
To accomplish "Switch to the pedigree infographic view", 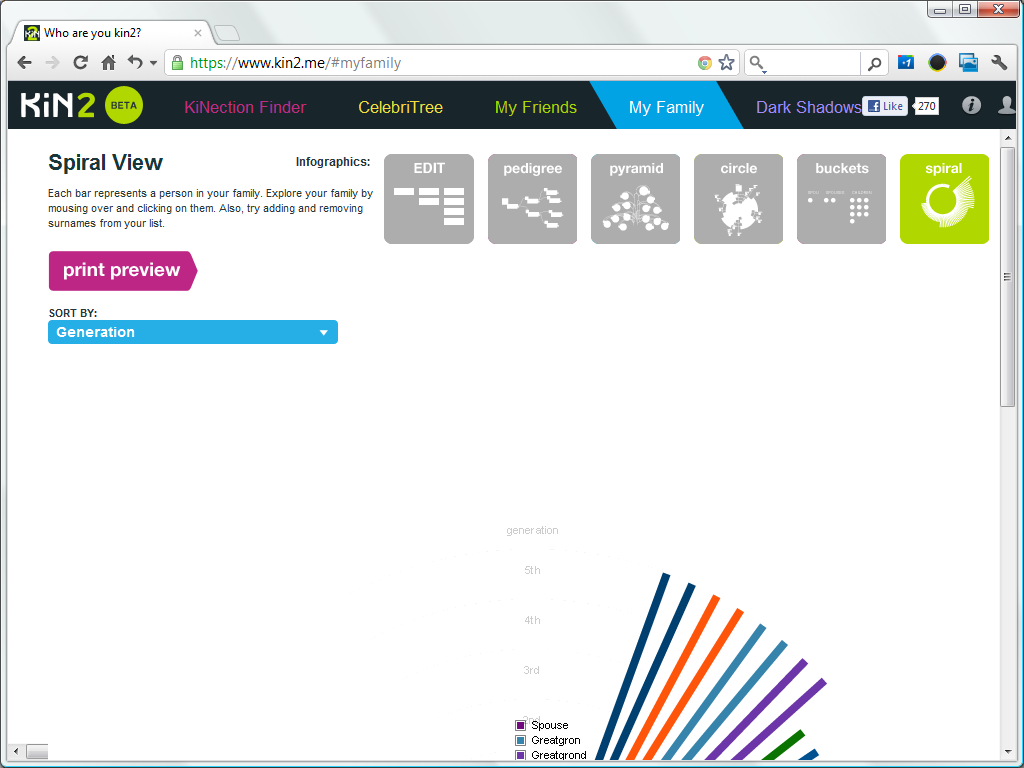I will tap(532, 199).
